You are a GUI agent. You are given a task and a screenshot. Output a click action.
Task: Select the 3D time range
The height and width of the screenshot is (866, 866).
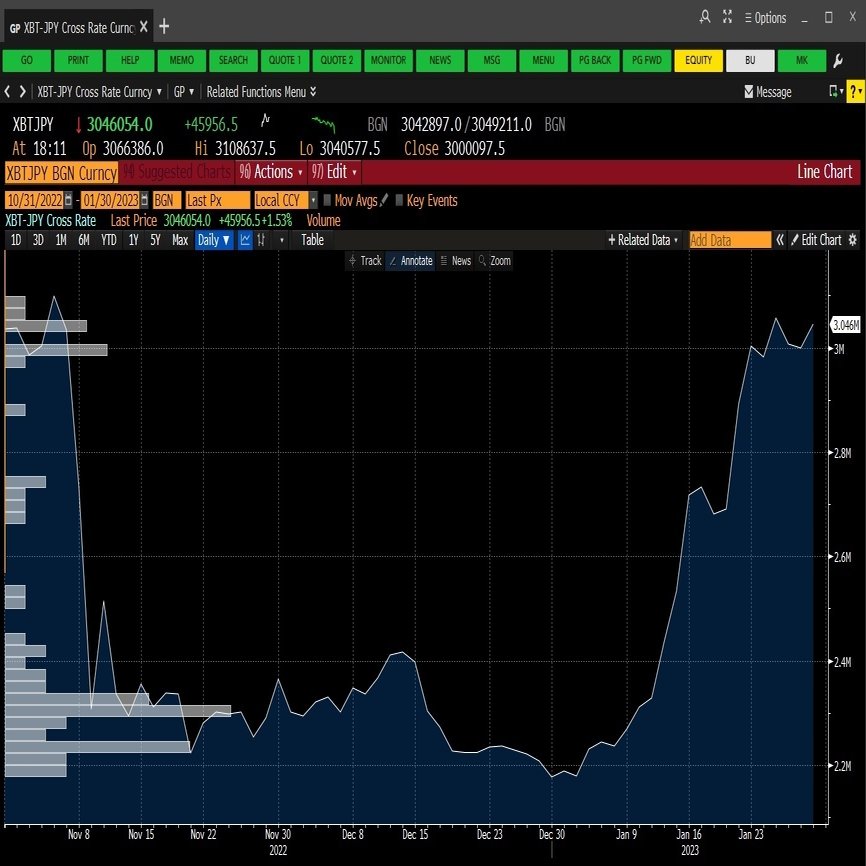[38, 240]
